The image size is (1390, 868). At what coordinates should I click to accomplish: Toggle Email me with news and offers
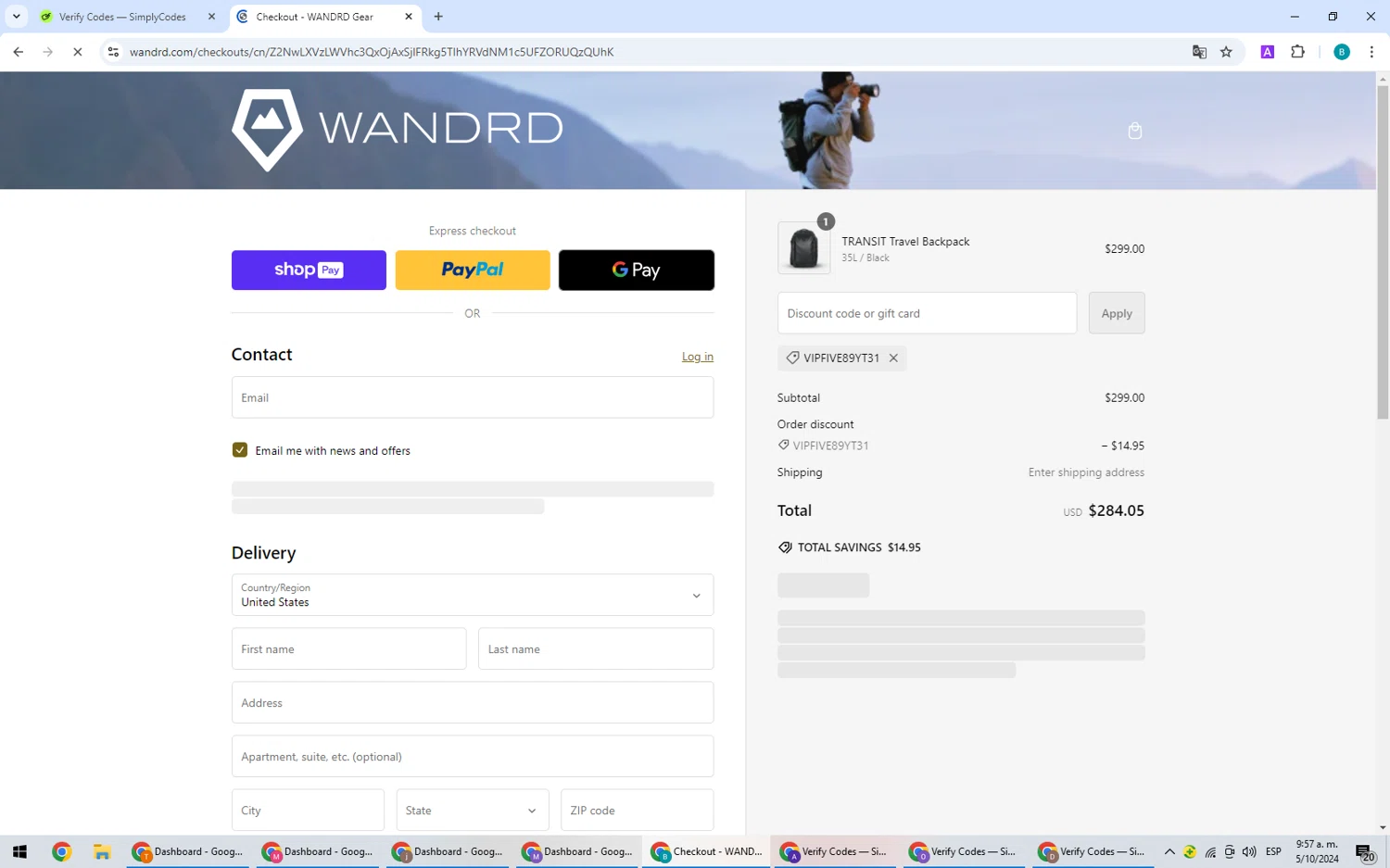(x=240, y=450)
